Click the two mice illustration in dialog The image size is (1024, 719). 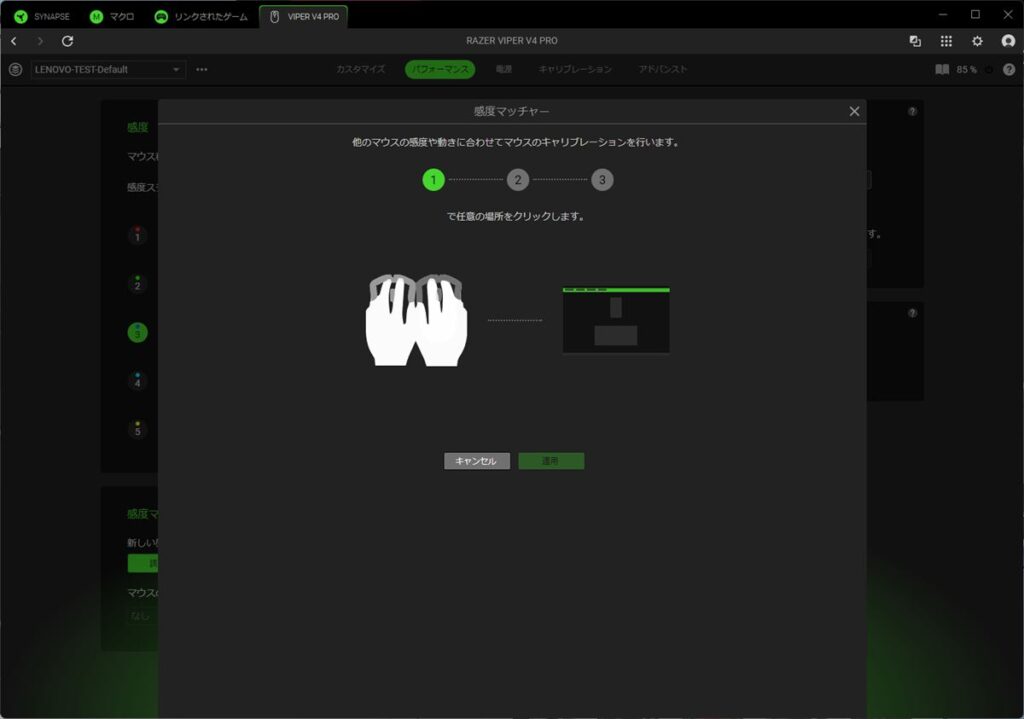(x=415, y=319)
